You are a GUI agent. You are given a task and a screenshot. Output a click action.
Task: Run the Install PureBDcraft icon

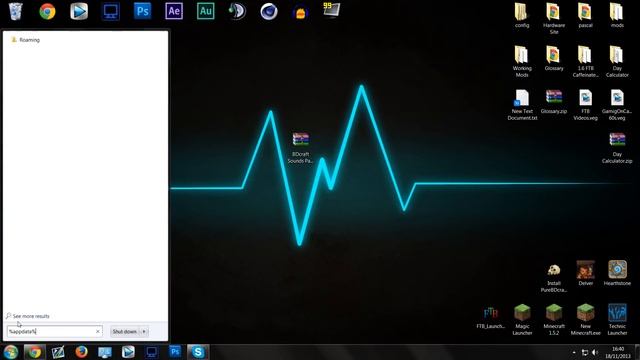[553, 278]
